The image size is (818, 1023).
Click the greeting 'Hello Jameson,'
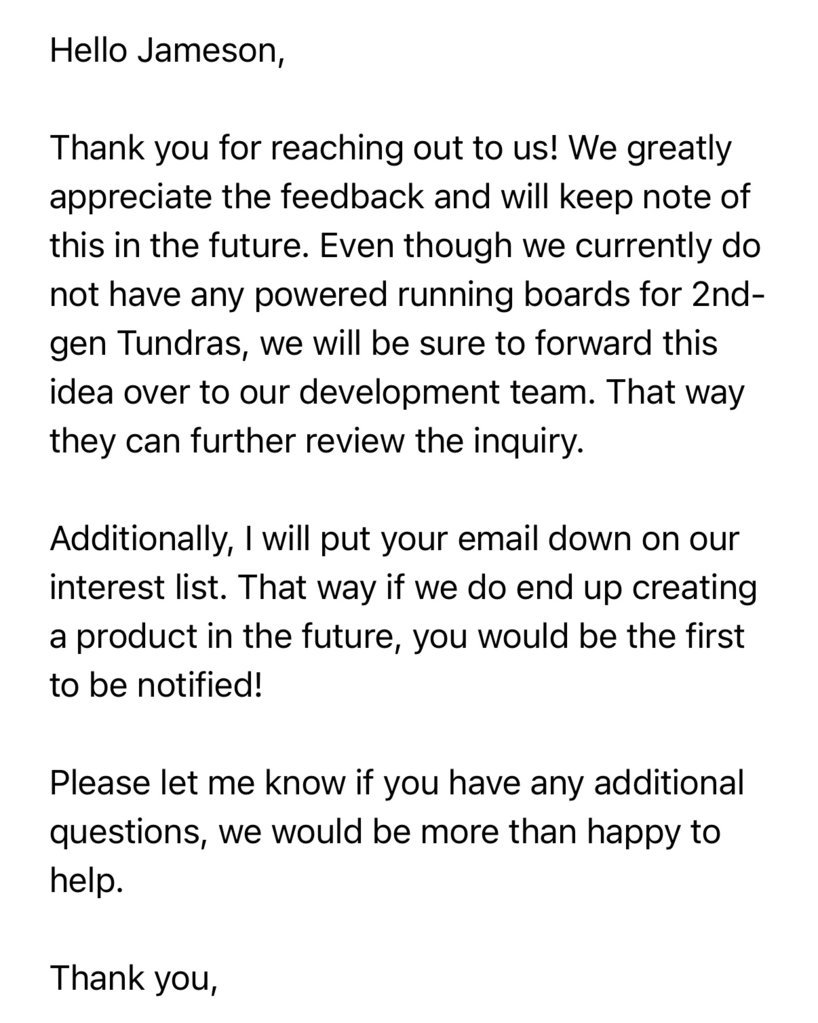(x=168, y=51)
